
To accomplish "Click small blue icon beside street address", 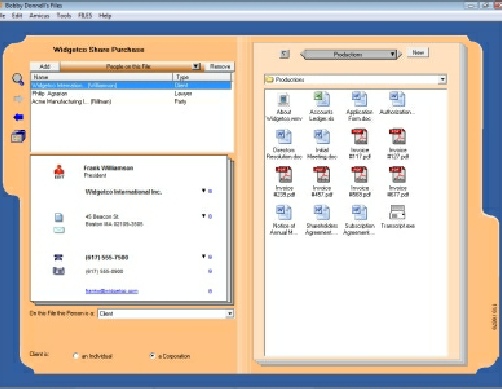I will tap(210, 217).
